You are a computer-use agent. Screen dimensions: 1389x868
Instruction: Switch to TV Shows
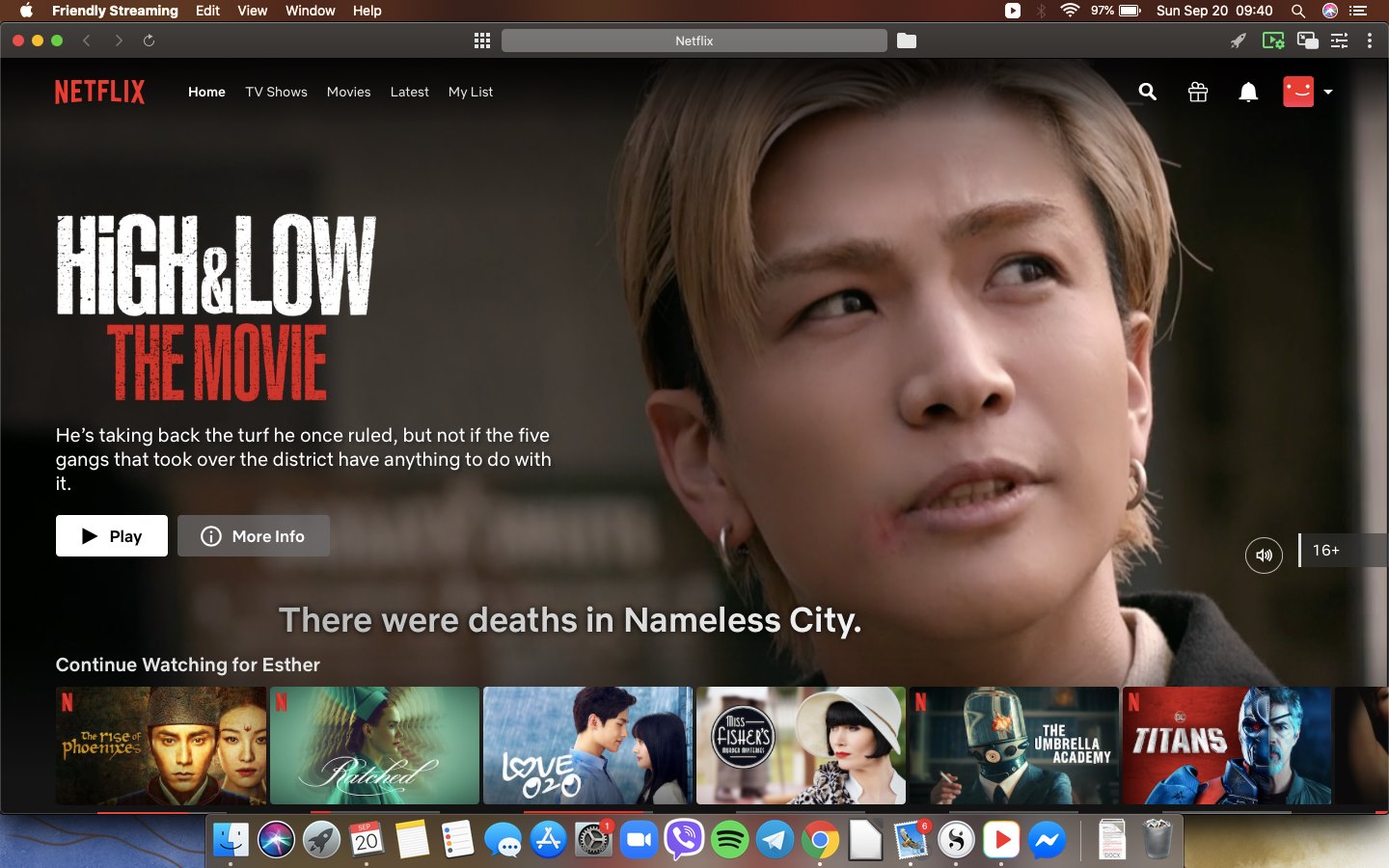click(276, 92)
